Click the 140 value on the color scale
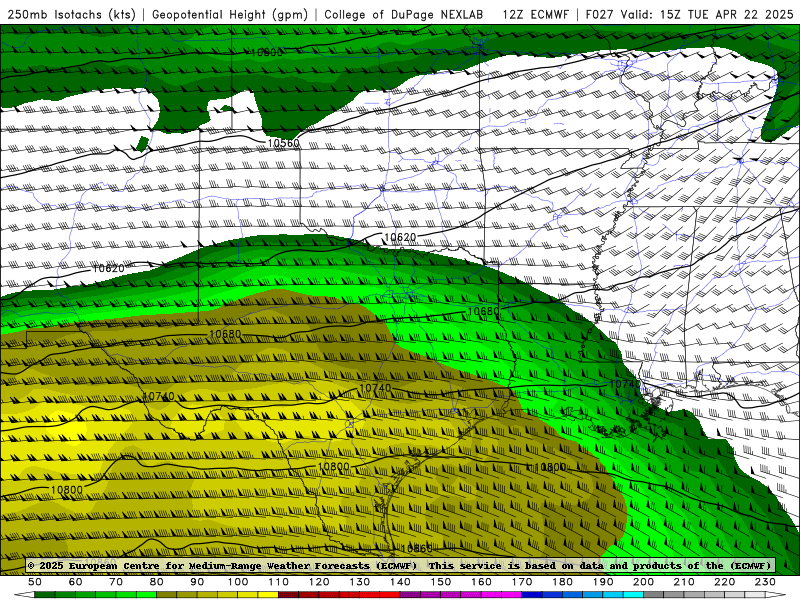The width and height of the screenshot is (800, 600). pyautogui.click(x=401, y=582)
